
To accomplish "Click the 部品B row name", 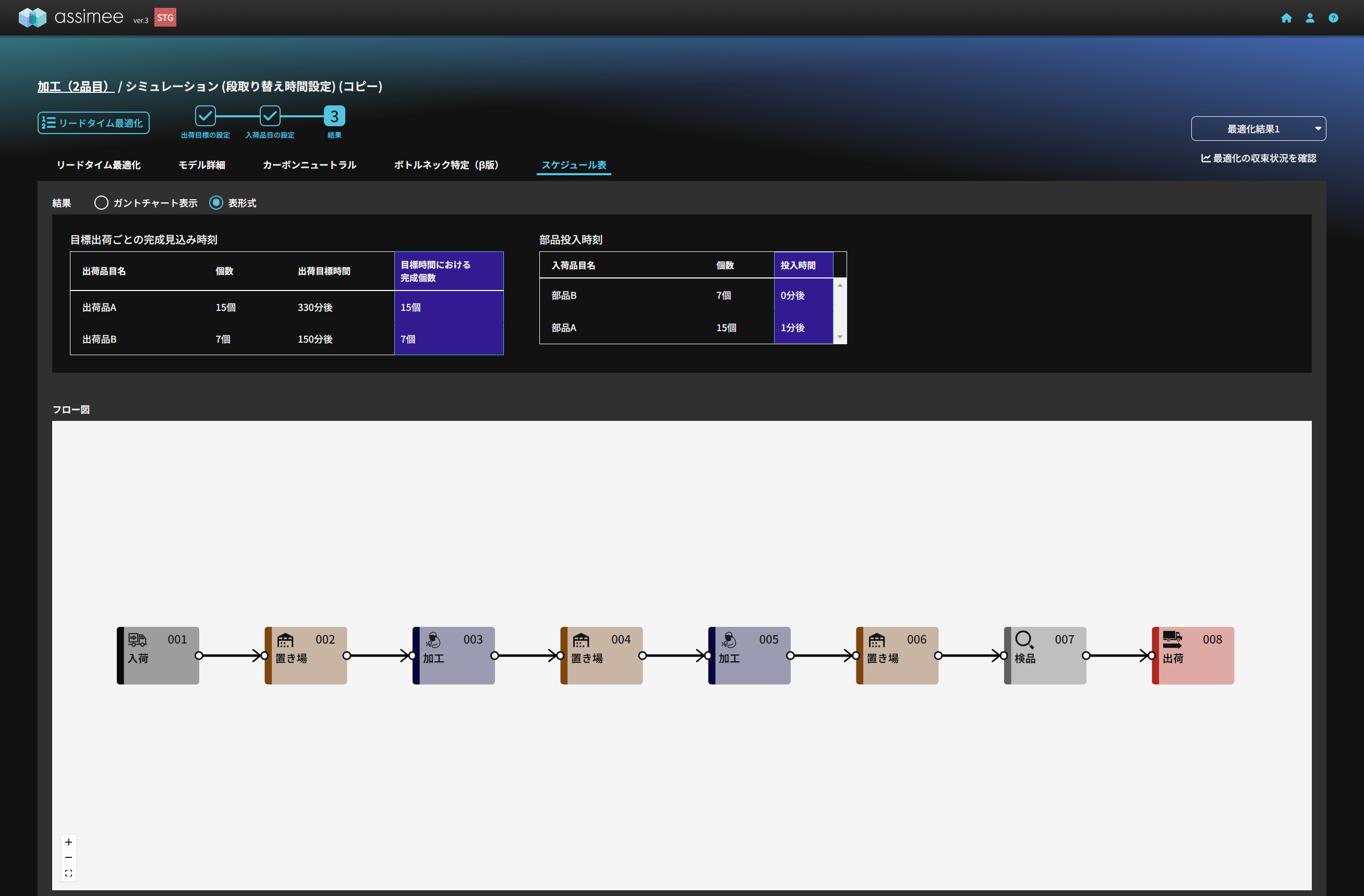I will [564, 296].
